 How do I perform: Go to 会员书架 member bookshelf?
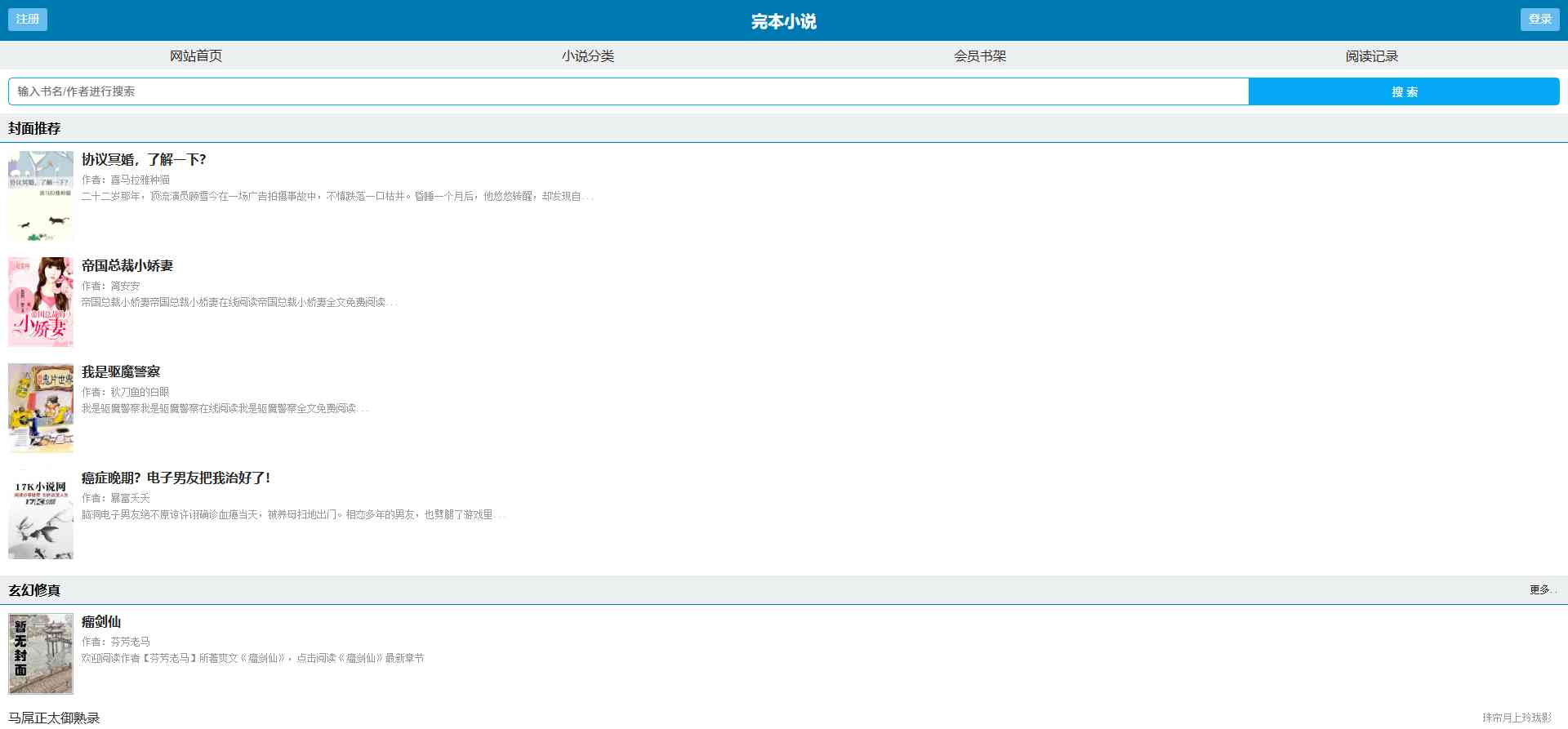[980, 56]
